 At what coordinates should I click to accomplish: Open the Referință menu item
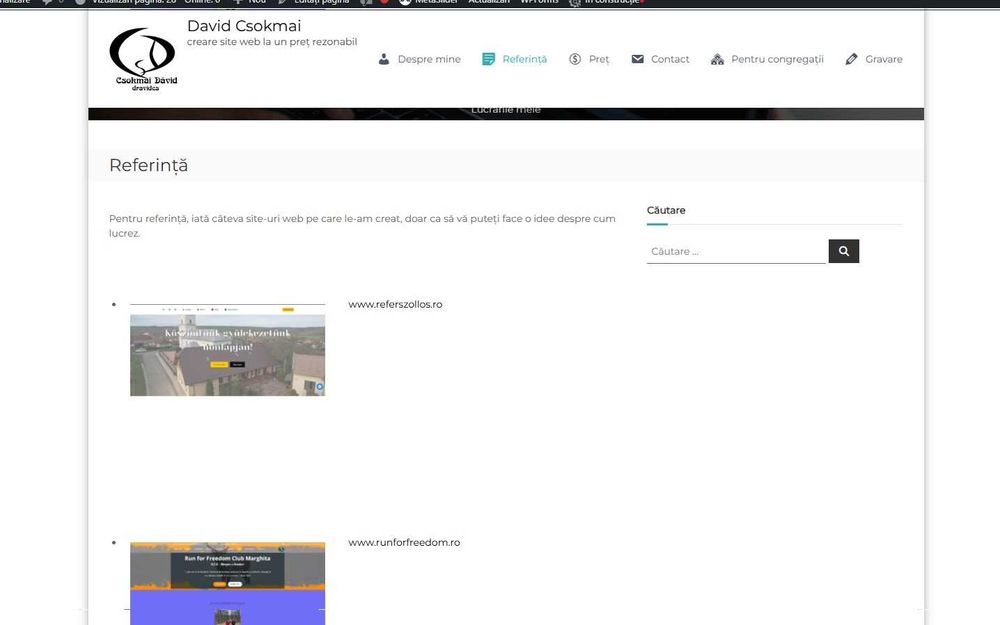click(524, 59)
